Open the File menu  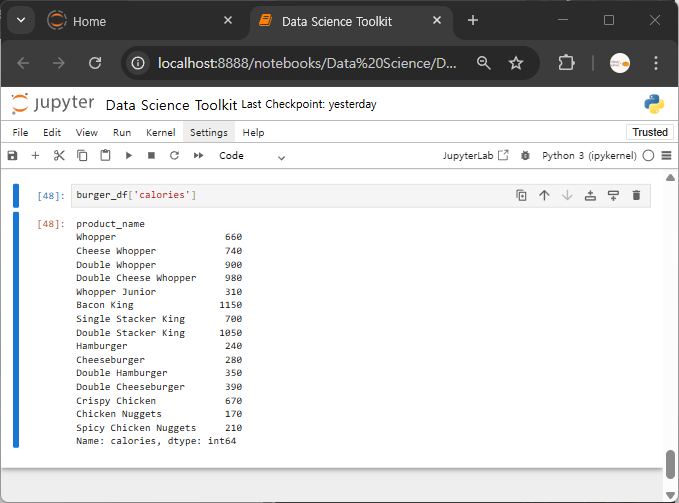point(20,132)
